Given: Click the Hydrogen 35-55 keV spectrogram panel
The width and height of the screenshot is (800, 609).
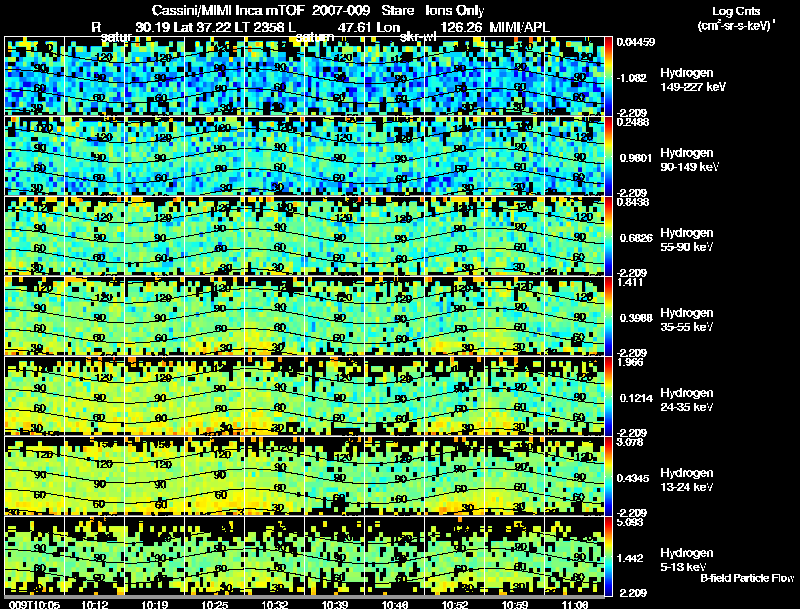Looking at the screenshot, I should tap(305, 316).
